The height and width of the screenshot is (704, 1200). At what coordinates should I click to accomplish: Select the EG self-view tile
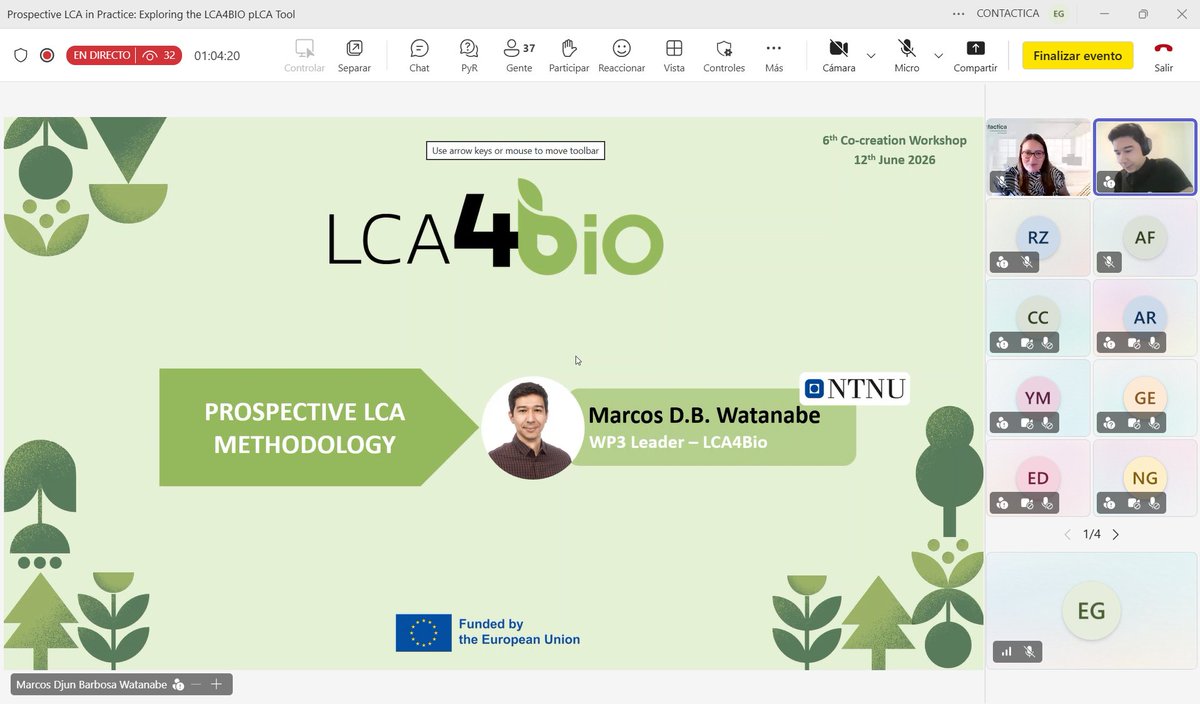click(1091, 610)
